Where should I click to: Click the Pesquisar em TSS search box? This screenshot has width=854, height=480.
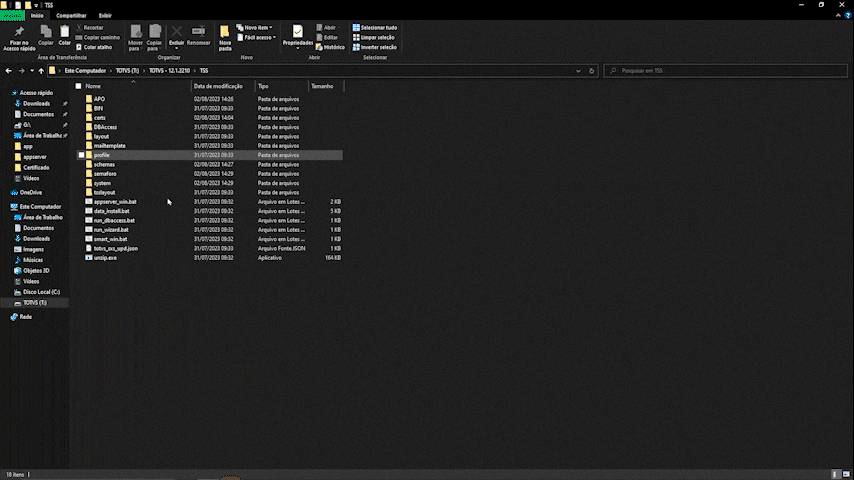tap(725, 71)
